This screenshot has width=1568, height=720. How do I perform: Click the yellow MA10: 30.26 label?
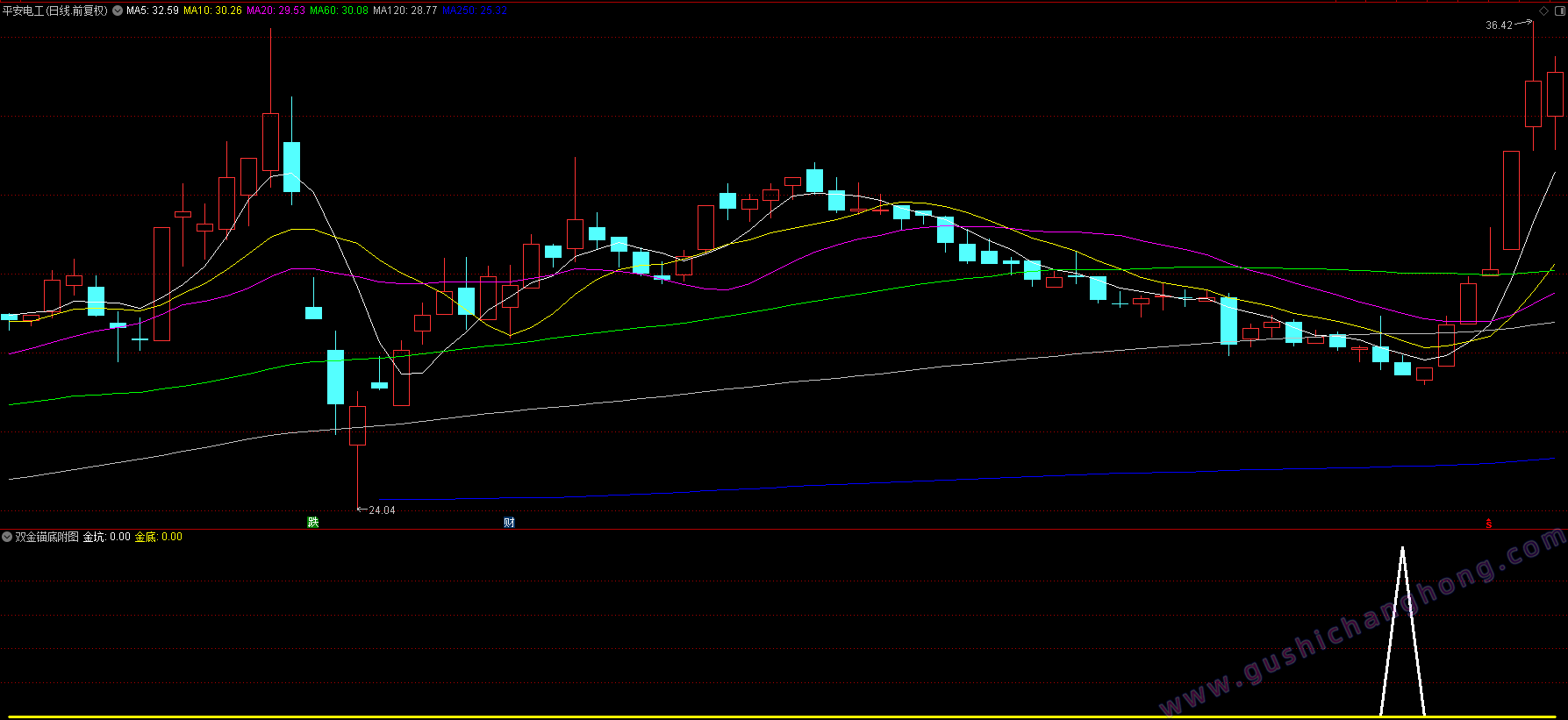212,11
